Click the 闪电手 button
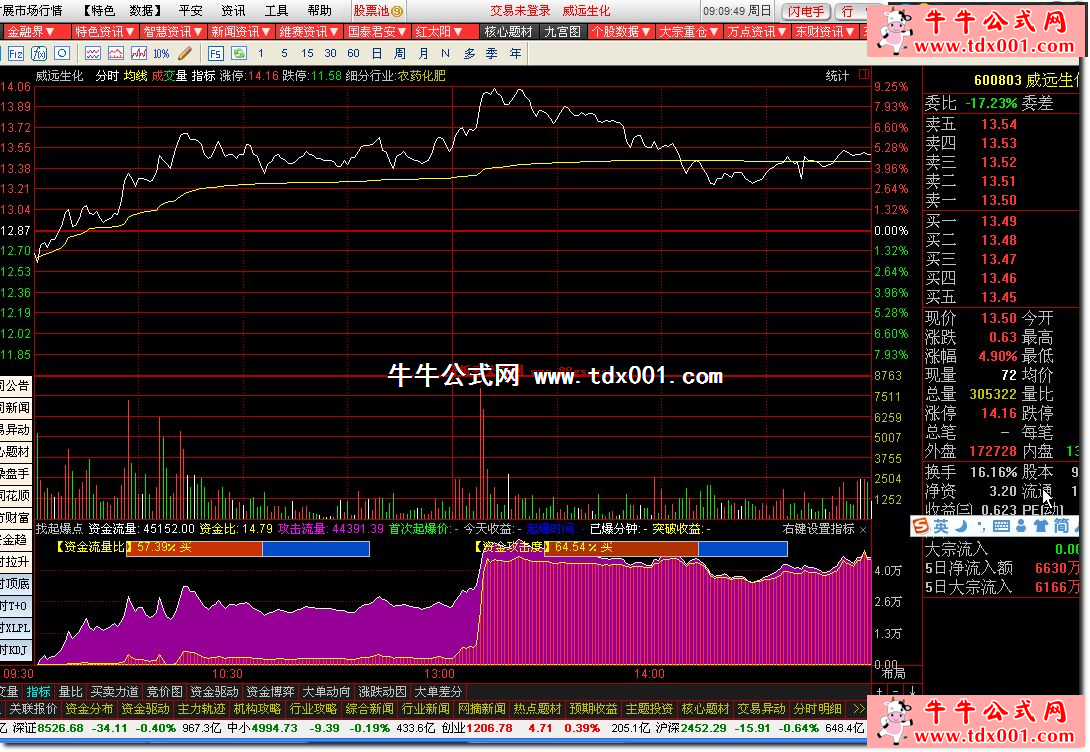Viewport: 1090px width, 752px height. [x=806, y=11]
